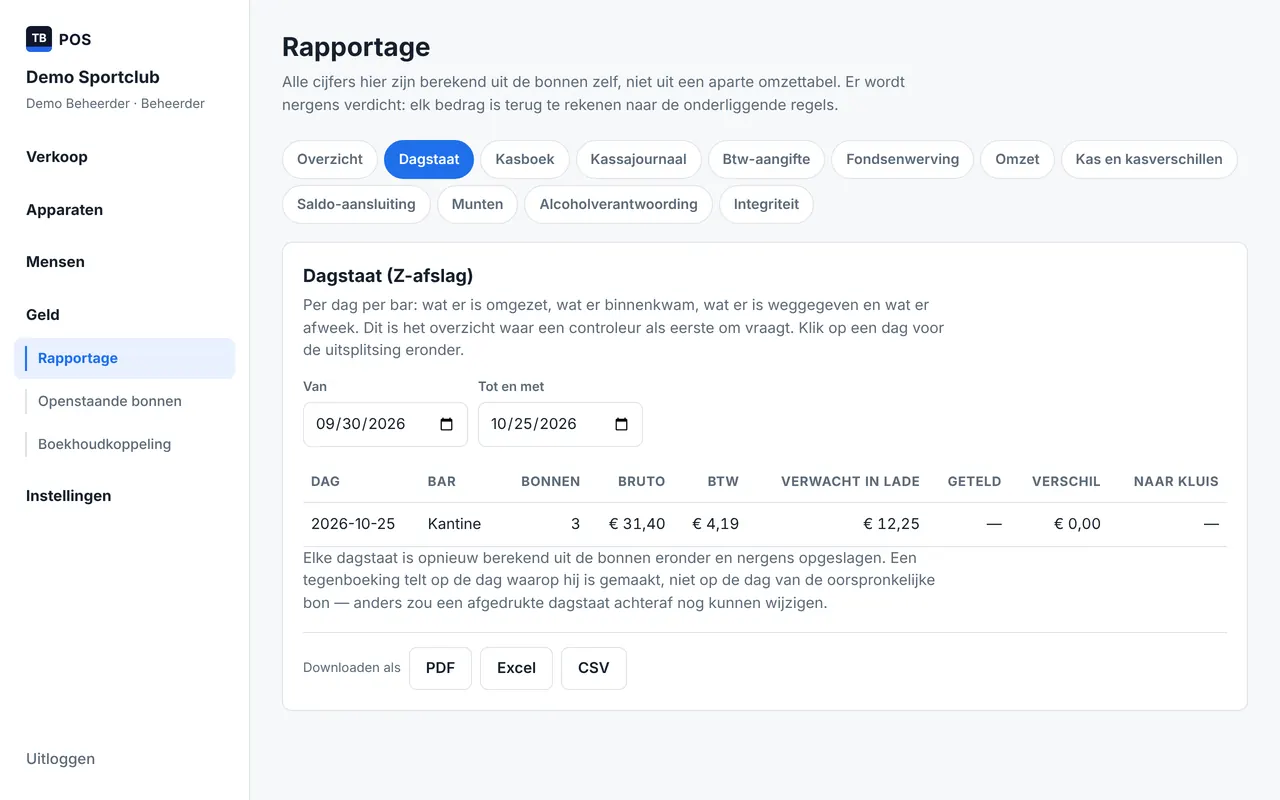Switch to the Munten tab
The image size is (1280, 800).
click(x=477, y=204)
